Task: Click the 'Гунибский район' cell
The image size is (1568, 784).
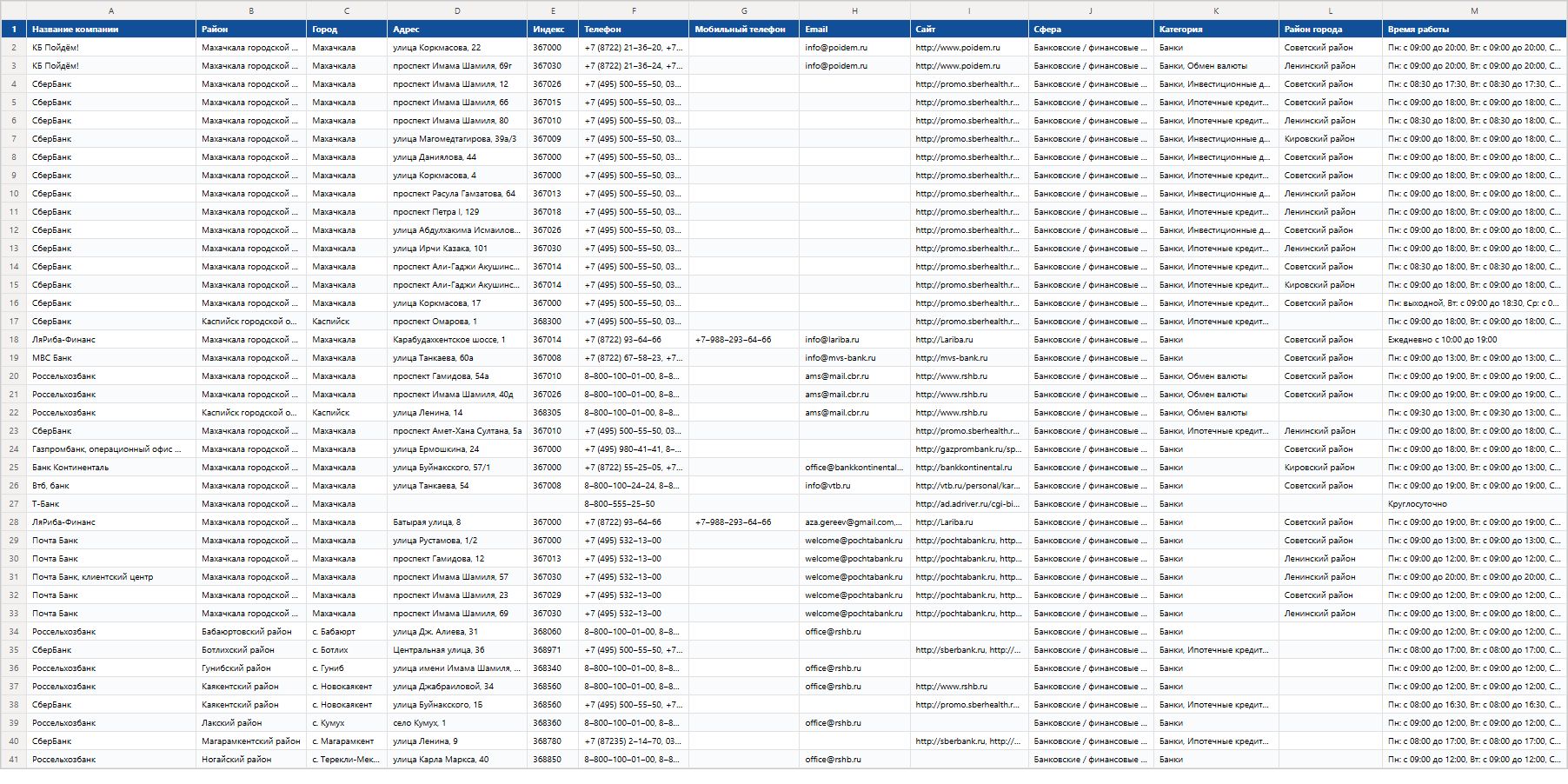Action: (x=251, y=668)
